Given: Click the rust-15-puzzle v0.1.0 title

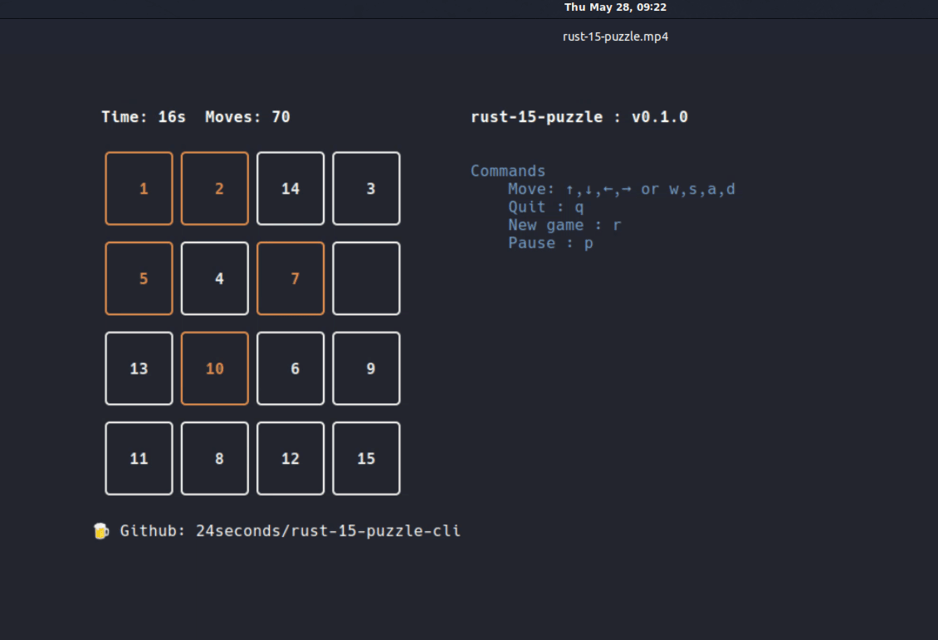Looking at the screenshot, I should 580,117.
